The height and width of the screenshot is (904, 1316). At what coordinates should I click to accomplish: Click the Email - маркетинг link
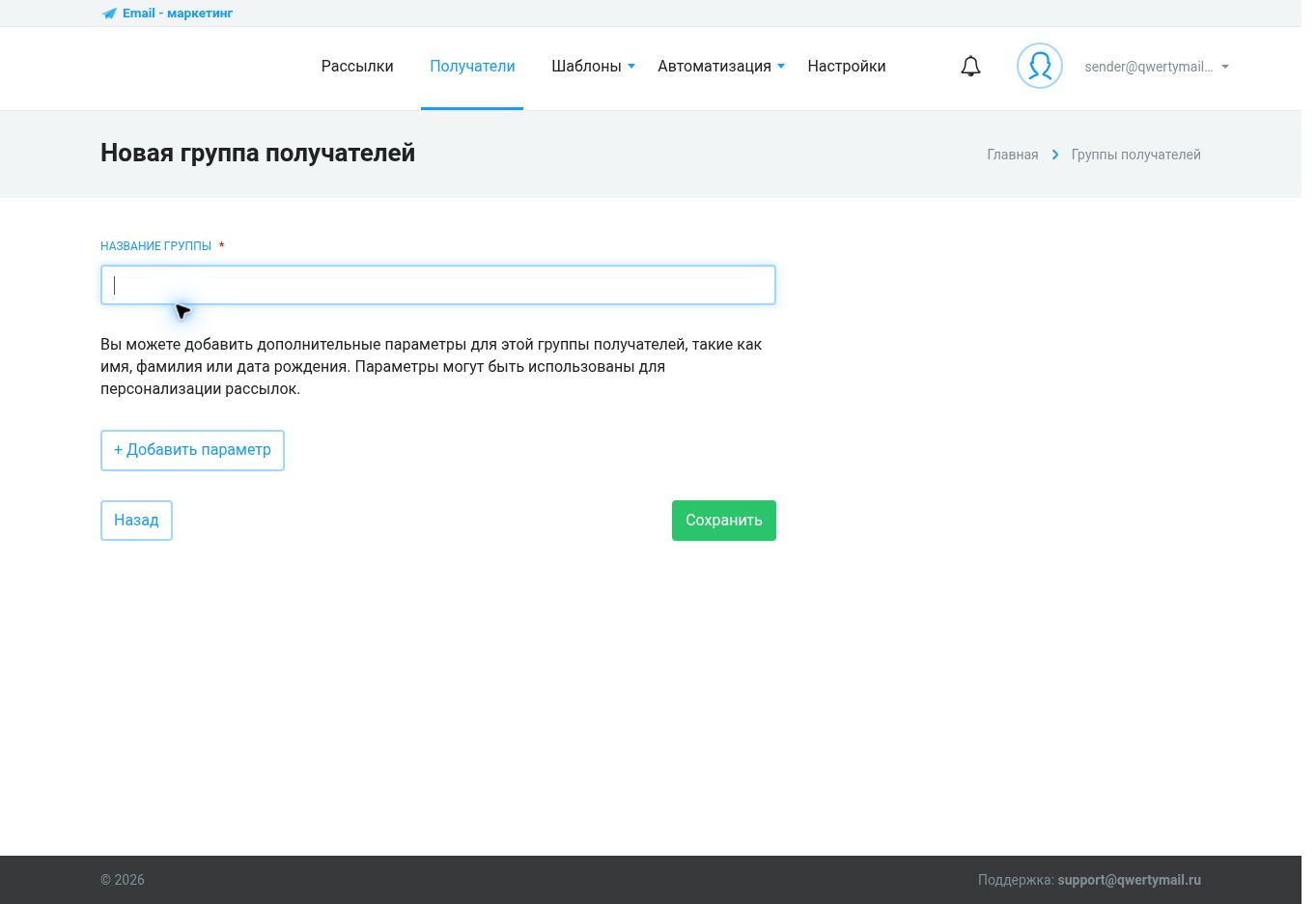(x=178, y=14)
